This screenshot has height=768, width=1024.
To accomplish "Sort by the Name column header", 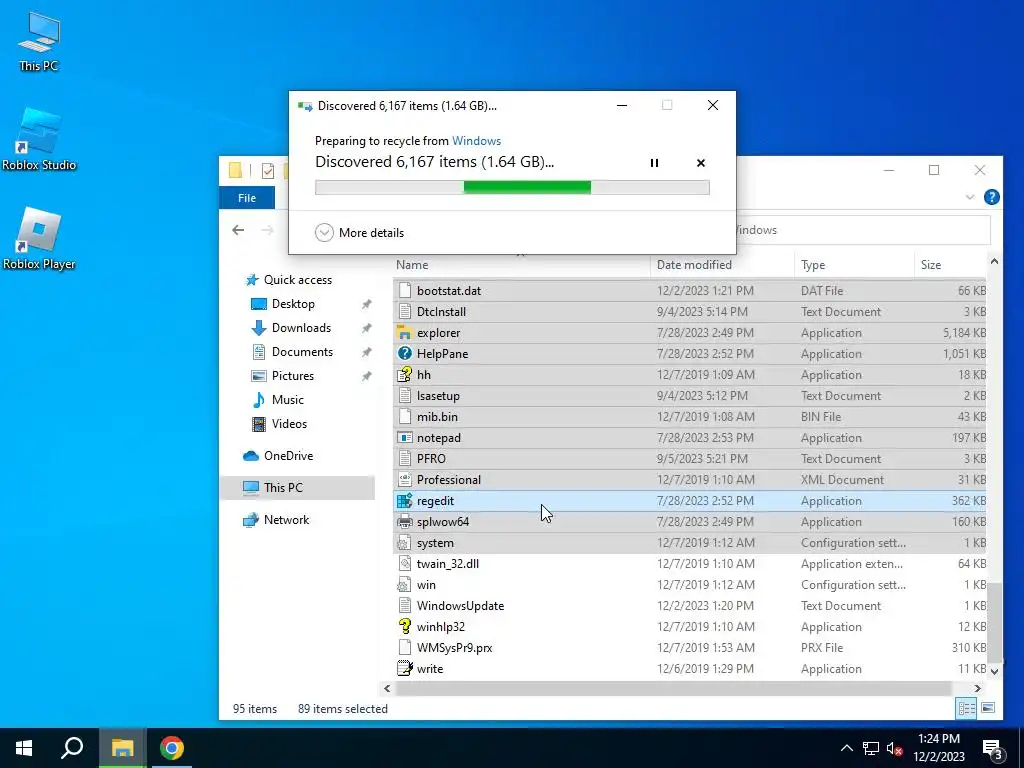I will tap(520, 264).
